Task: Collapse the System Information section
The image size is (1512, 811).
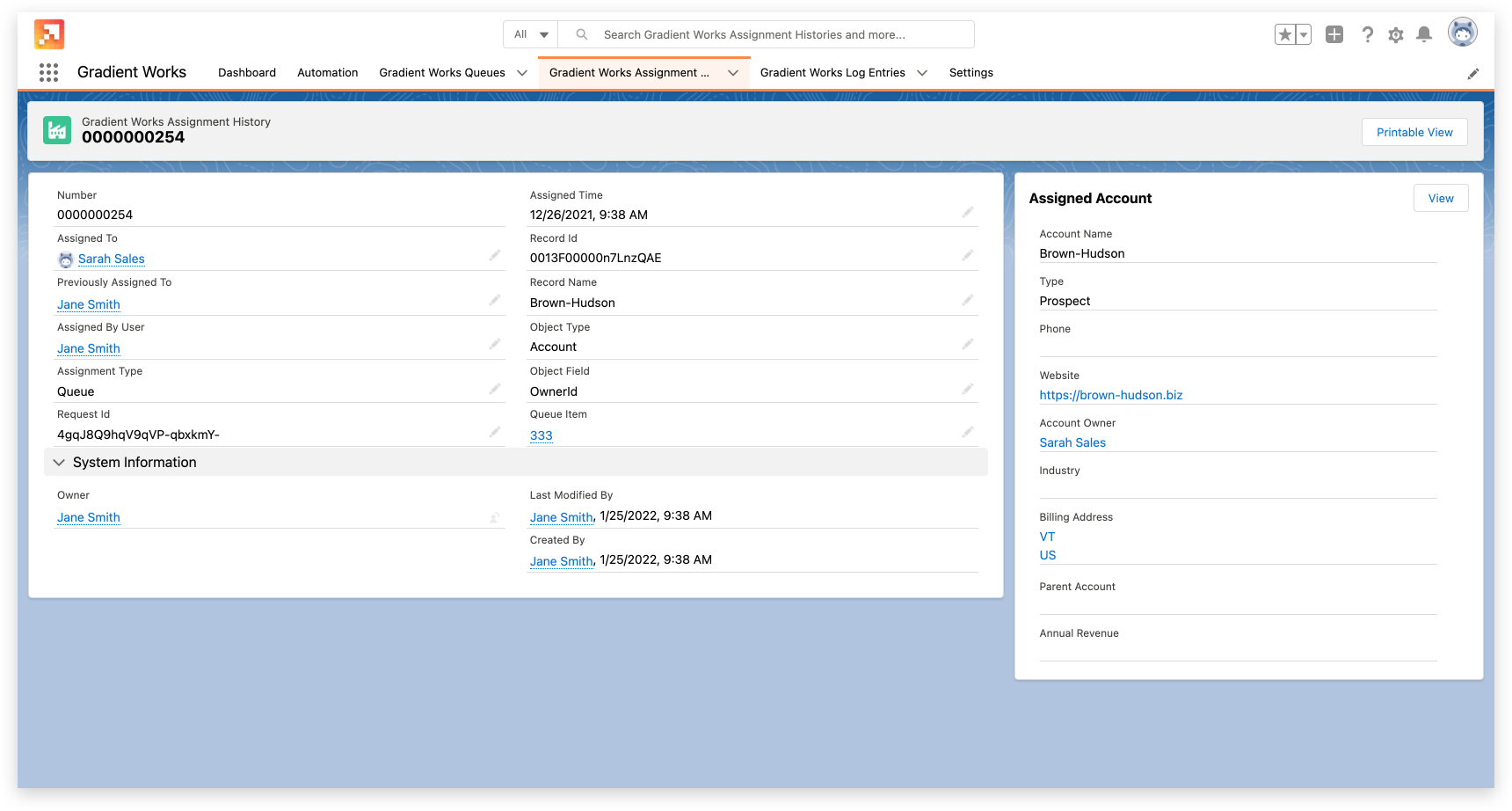Action: pyautogui.click(x=59, y=463)
